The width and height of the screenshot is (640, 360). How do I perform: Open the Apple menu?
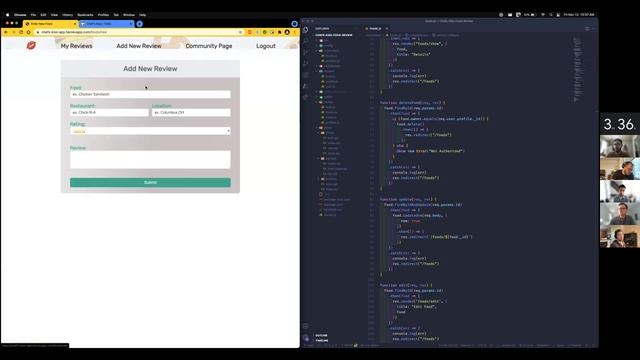click(7, 15)
